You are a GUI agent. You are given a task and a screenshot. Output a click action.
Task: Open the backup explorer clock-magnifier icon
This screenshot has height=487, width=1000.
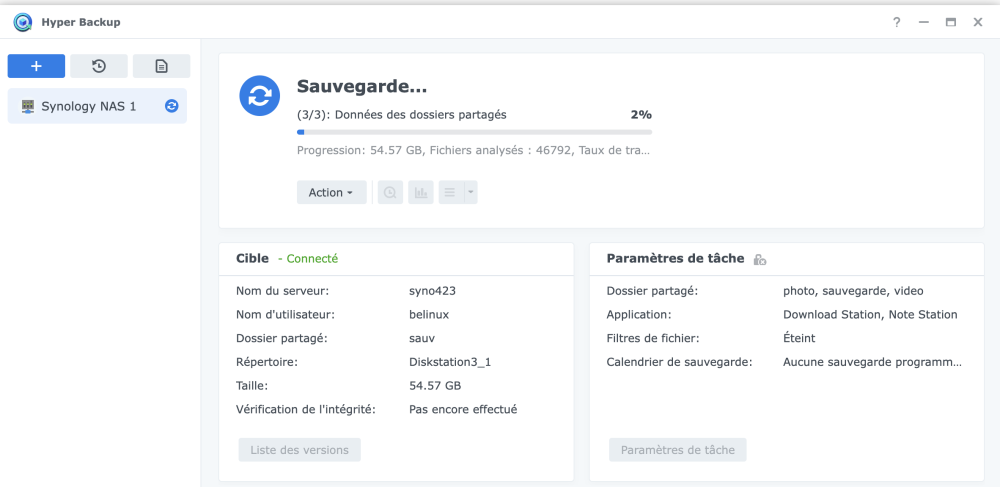point(390,192)
